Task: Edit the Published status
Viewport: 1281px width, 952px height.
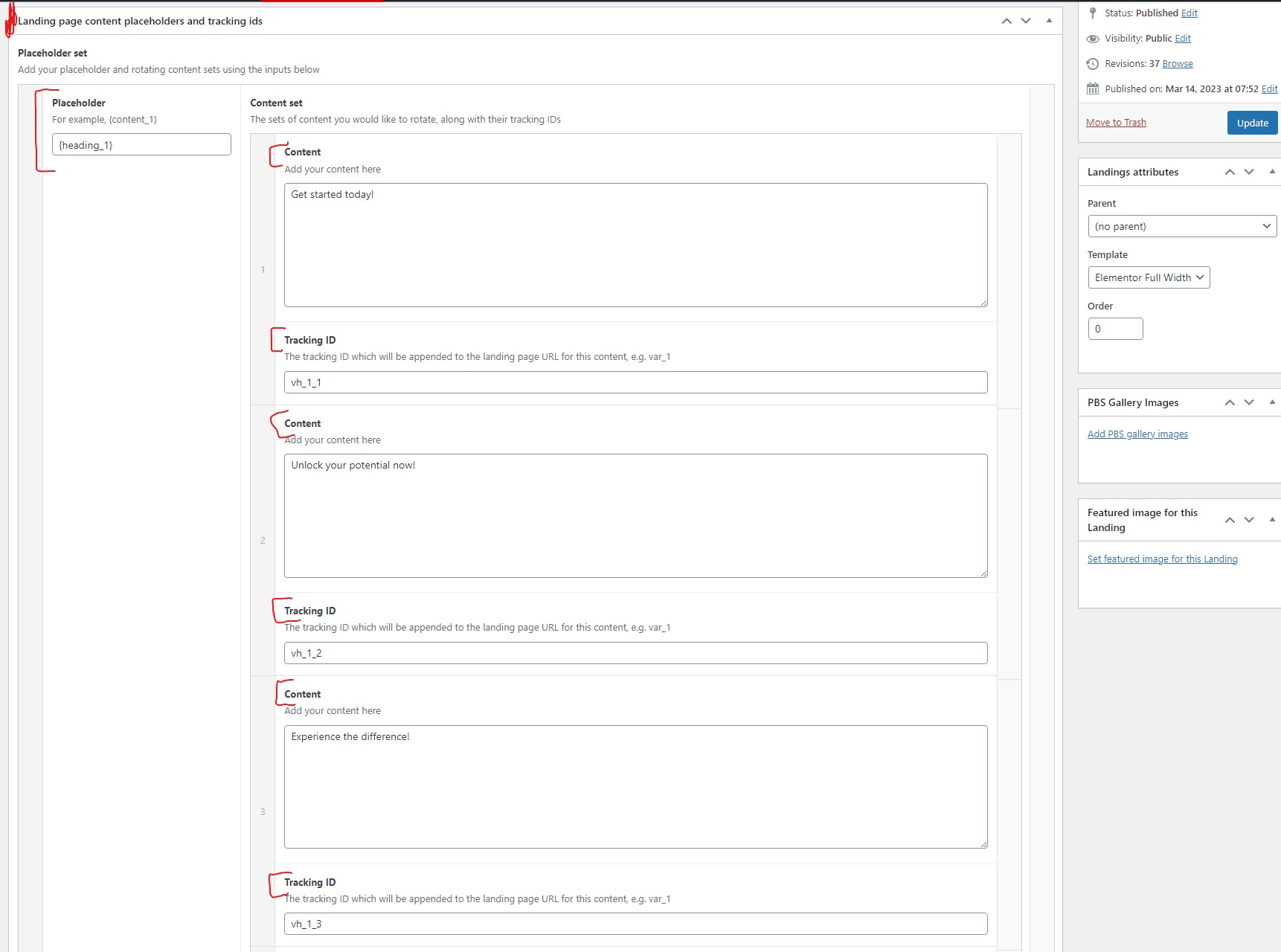Action: [1189, 13]
